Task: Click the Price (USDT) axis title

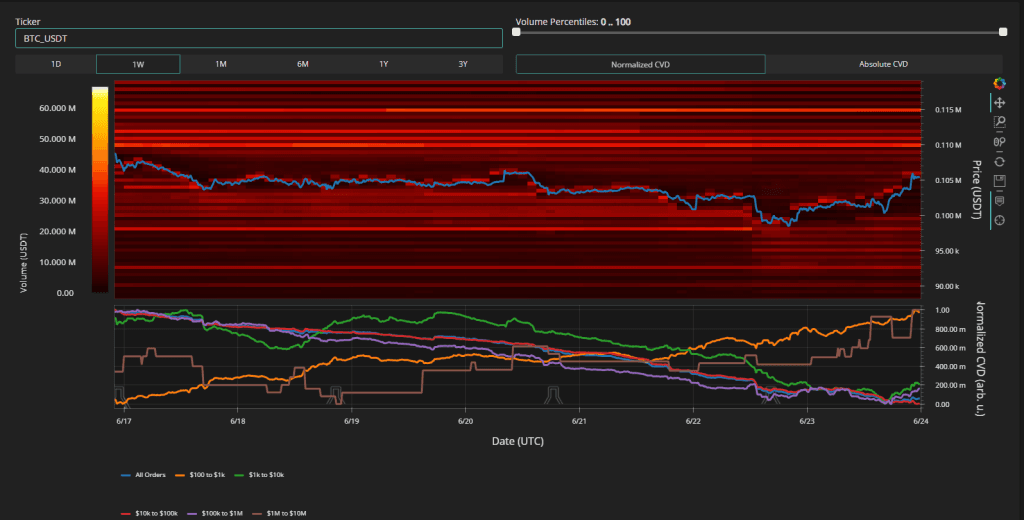Action: click(976, 189)
